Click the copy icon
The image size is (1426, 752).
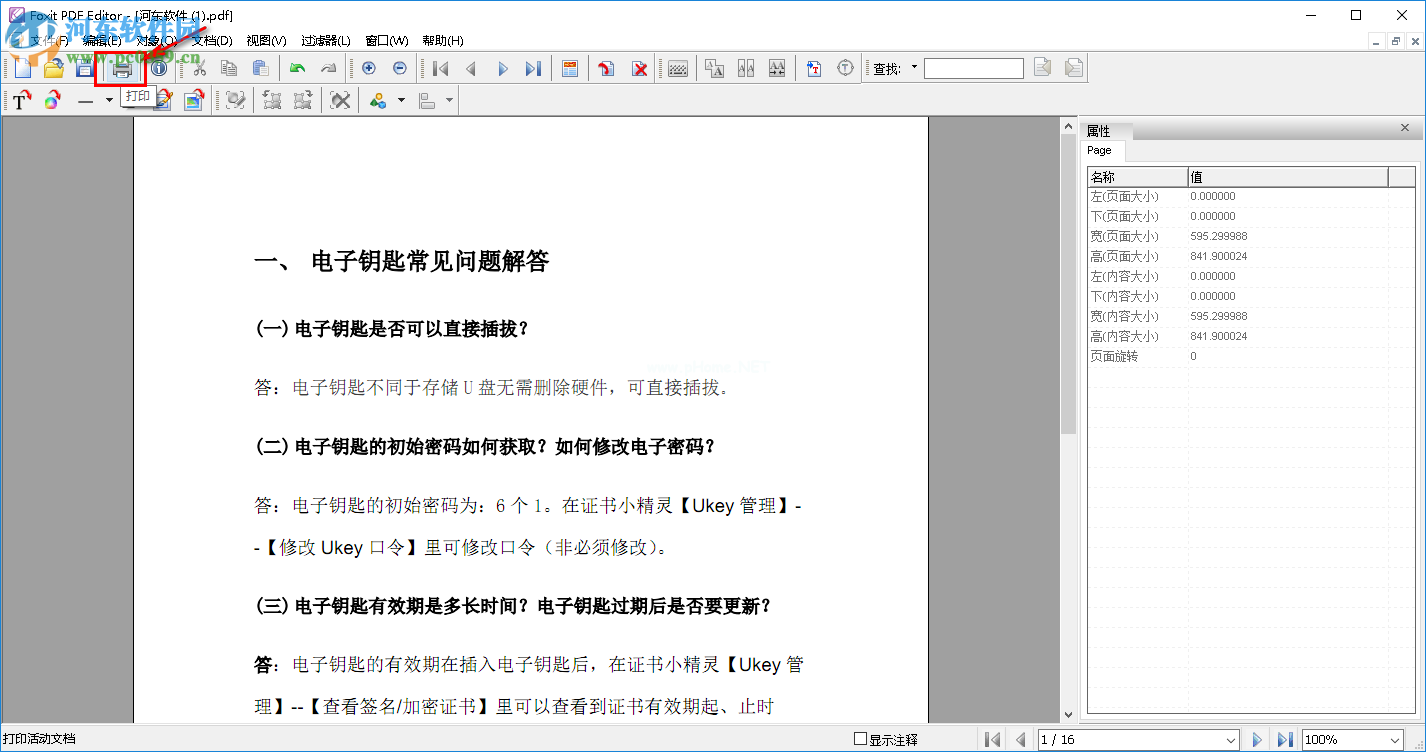(x=229, y=68)
